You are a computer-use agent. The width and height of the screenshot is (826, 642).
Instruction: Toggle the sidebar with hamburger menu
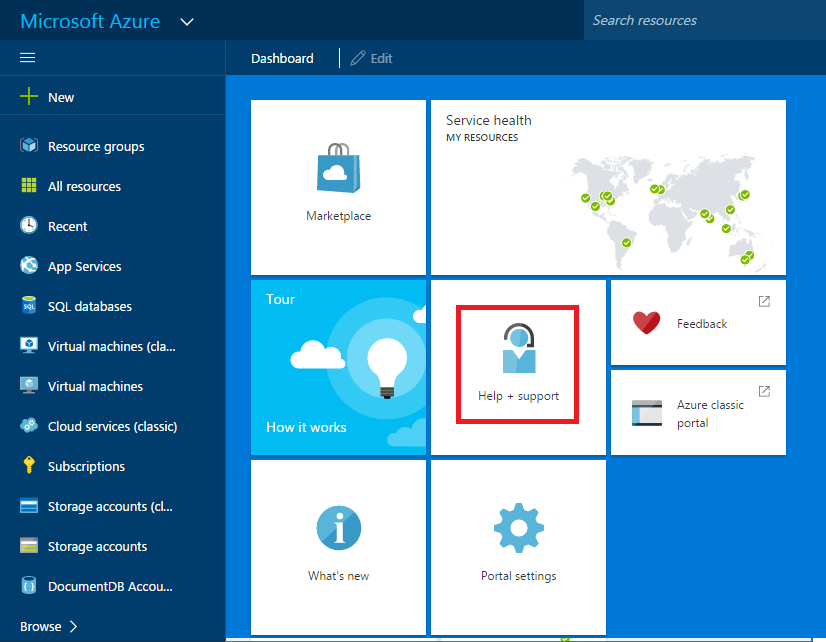[27, 57]
